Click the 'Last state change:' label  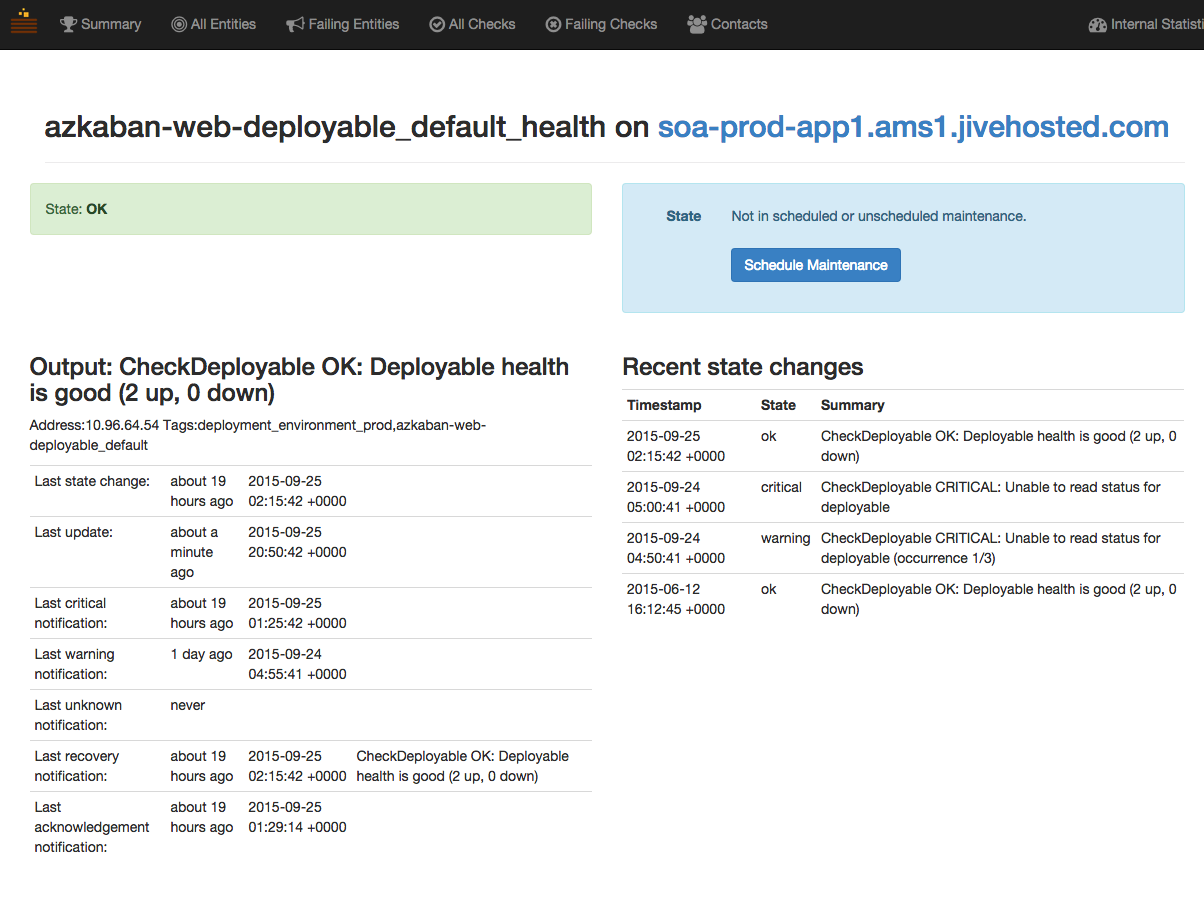click(x=92, y=481)
